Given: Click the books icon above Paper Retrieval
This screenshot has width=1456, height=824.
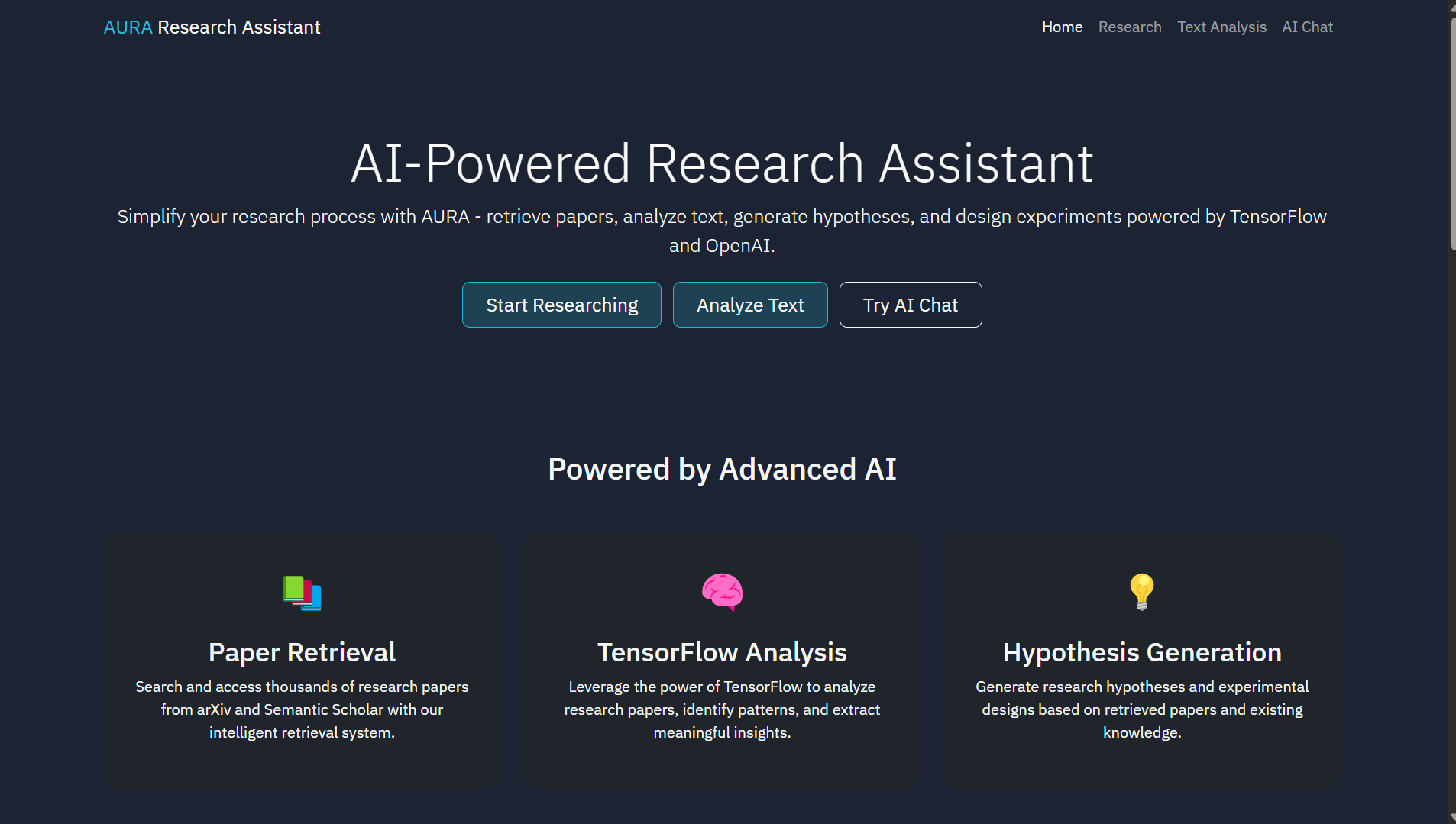Looking at the screenshot, I should pyautogui.click(x=302, y=592).
